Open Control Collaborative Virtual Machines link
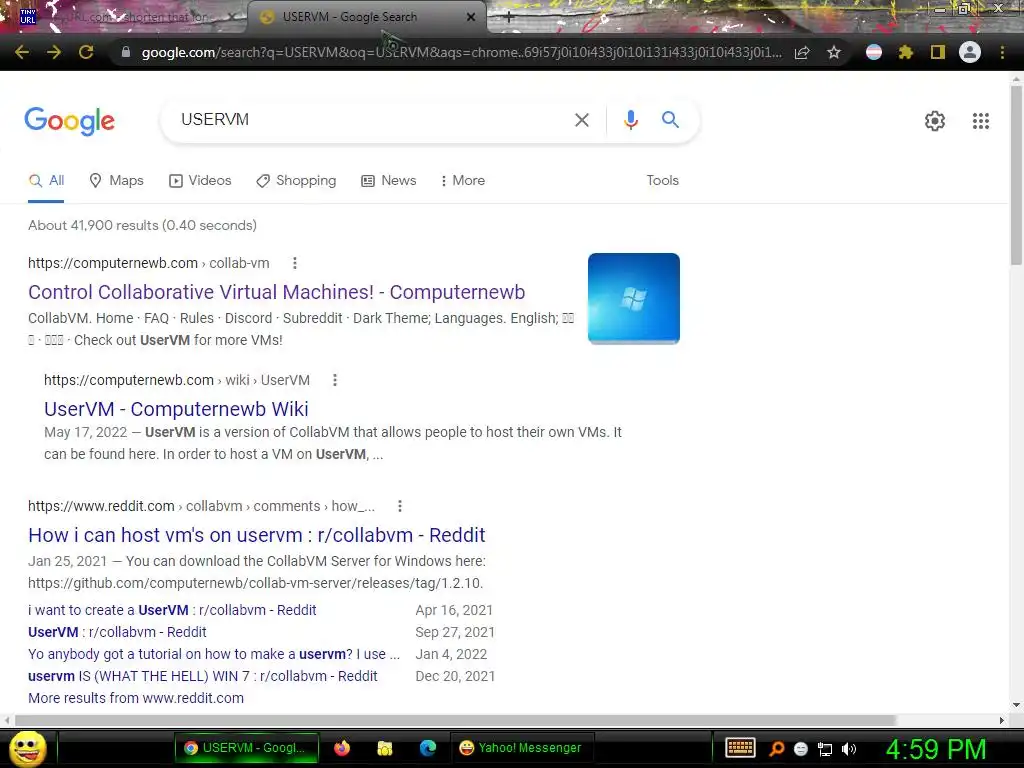 (276, 293)
